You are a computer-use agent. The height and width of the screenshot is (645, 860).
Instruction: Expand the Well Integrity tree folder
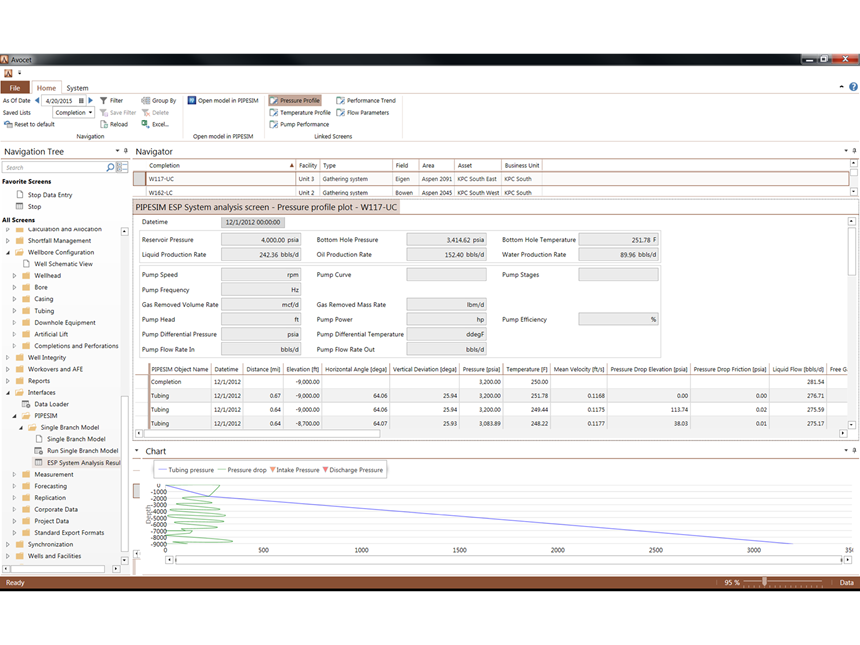(x=8, y=357)
